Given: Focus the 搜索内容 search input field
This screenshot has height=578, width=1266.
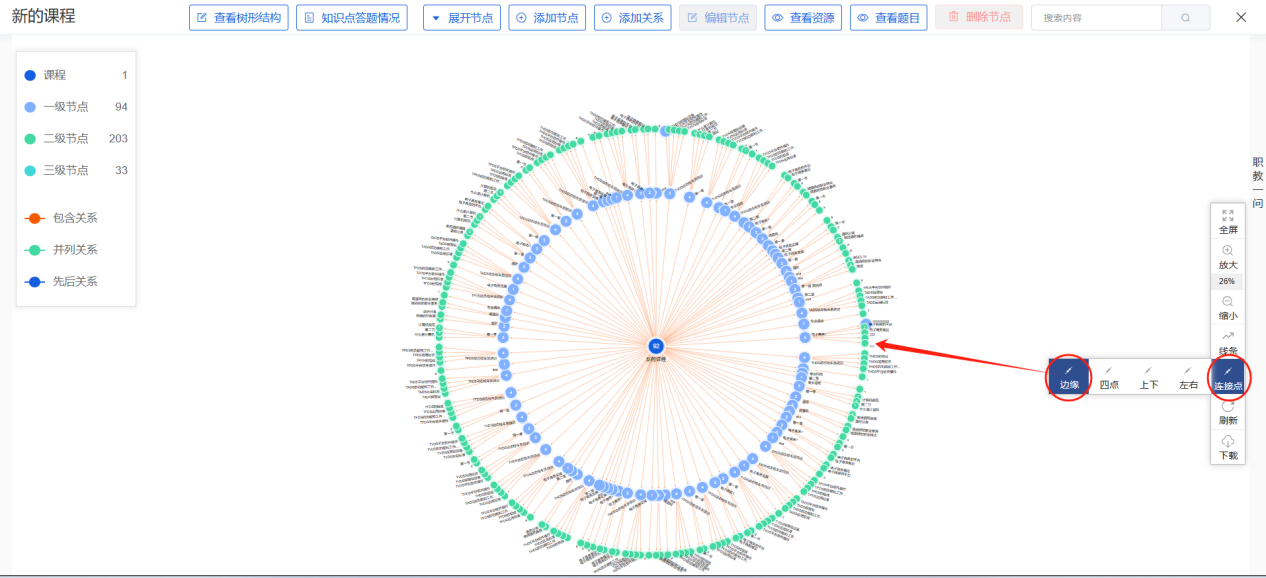Looking at the screenshot, I should 1096,18.
